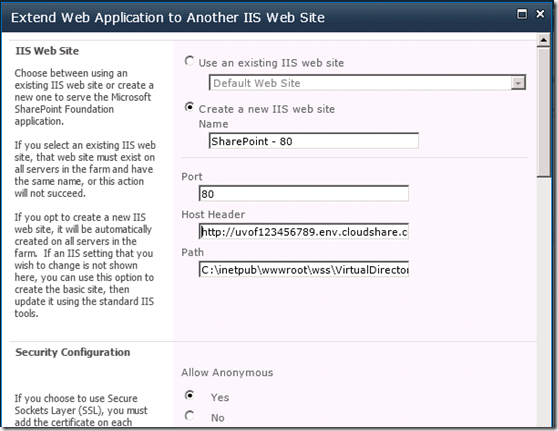Select Create a new IIS web site
This screenshot has height=431, width=558.
189,107
